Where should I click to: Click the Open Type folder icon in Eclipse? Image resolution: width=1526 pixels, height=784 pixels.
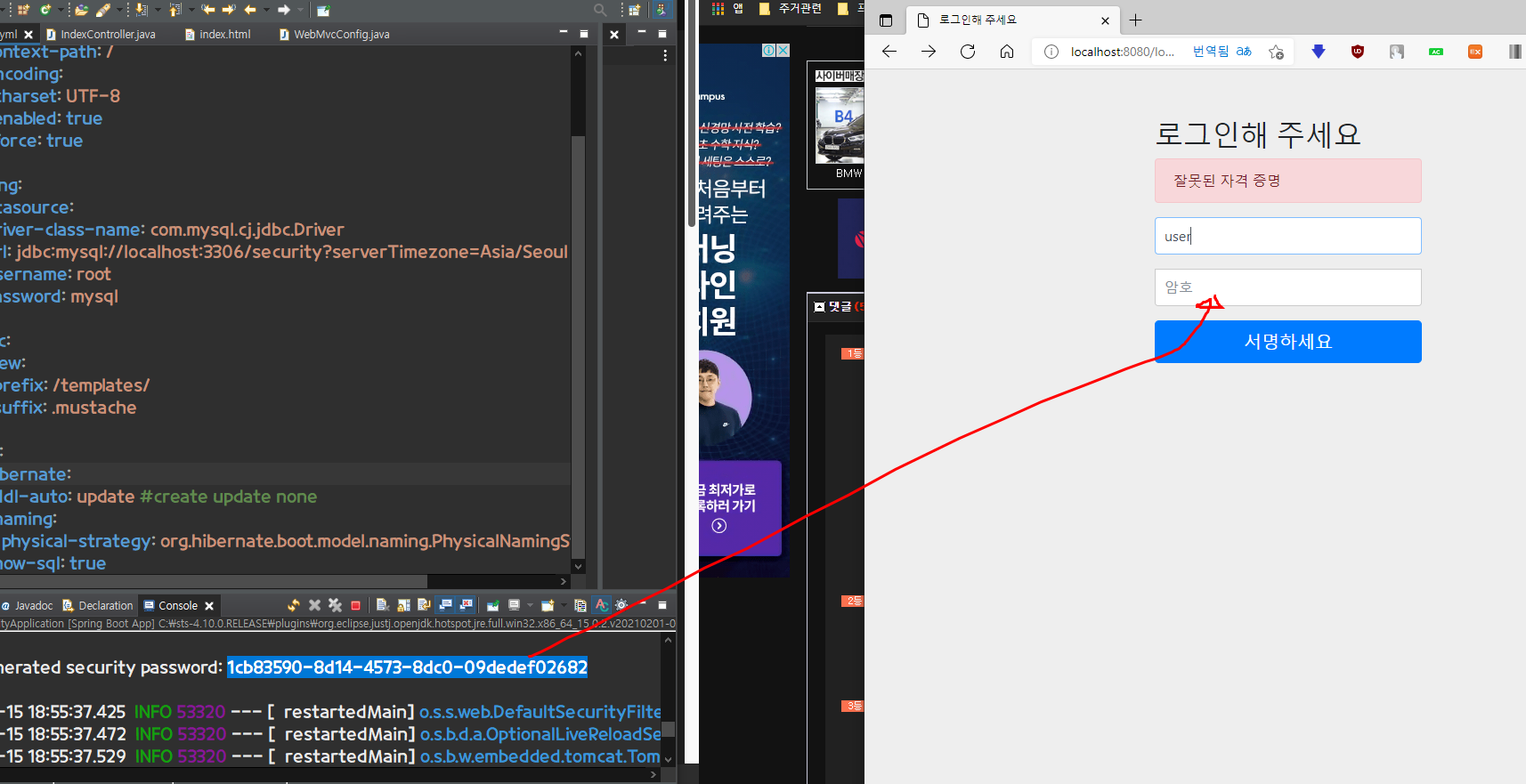tap(81, 10)
